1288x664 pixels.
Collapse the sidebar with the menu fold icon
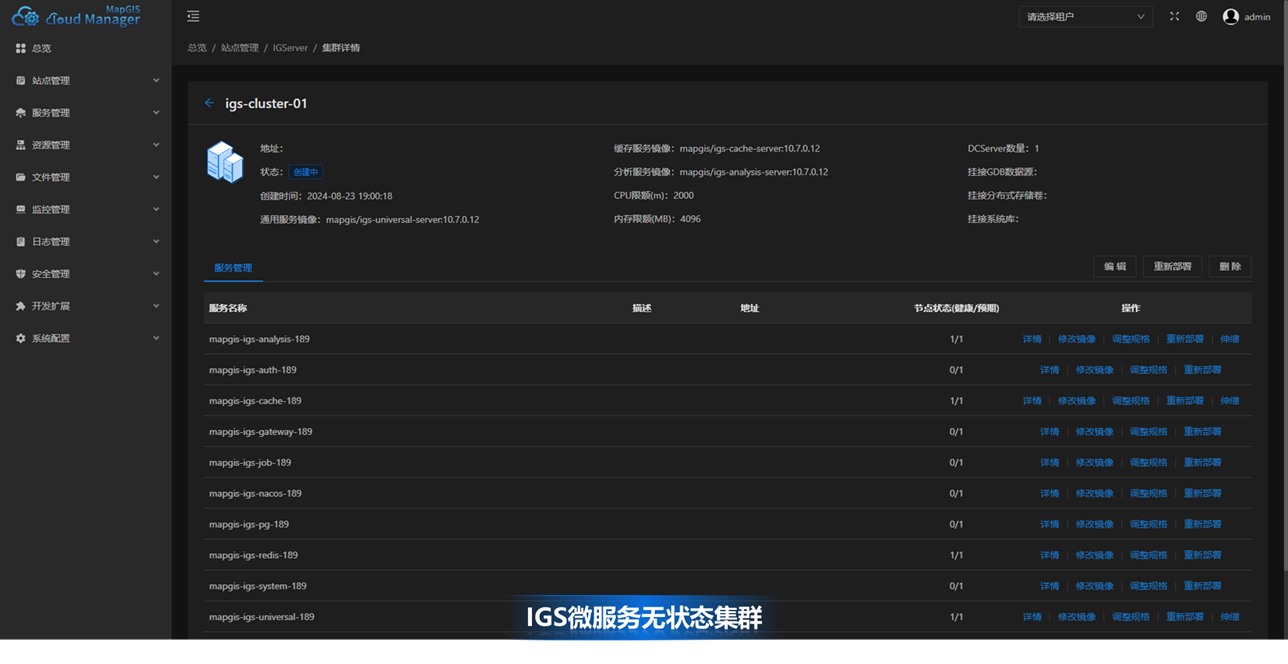pyautogui.click(x=193, y=16)
